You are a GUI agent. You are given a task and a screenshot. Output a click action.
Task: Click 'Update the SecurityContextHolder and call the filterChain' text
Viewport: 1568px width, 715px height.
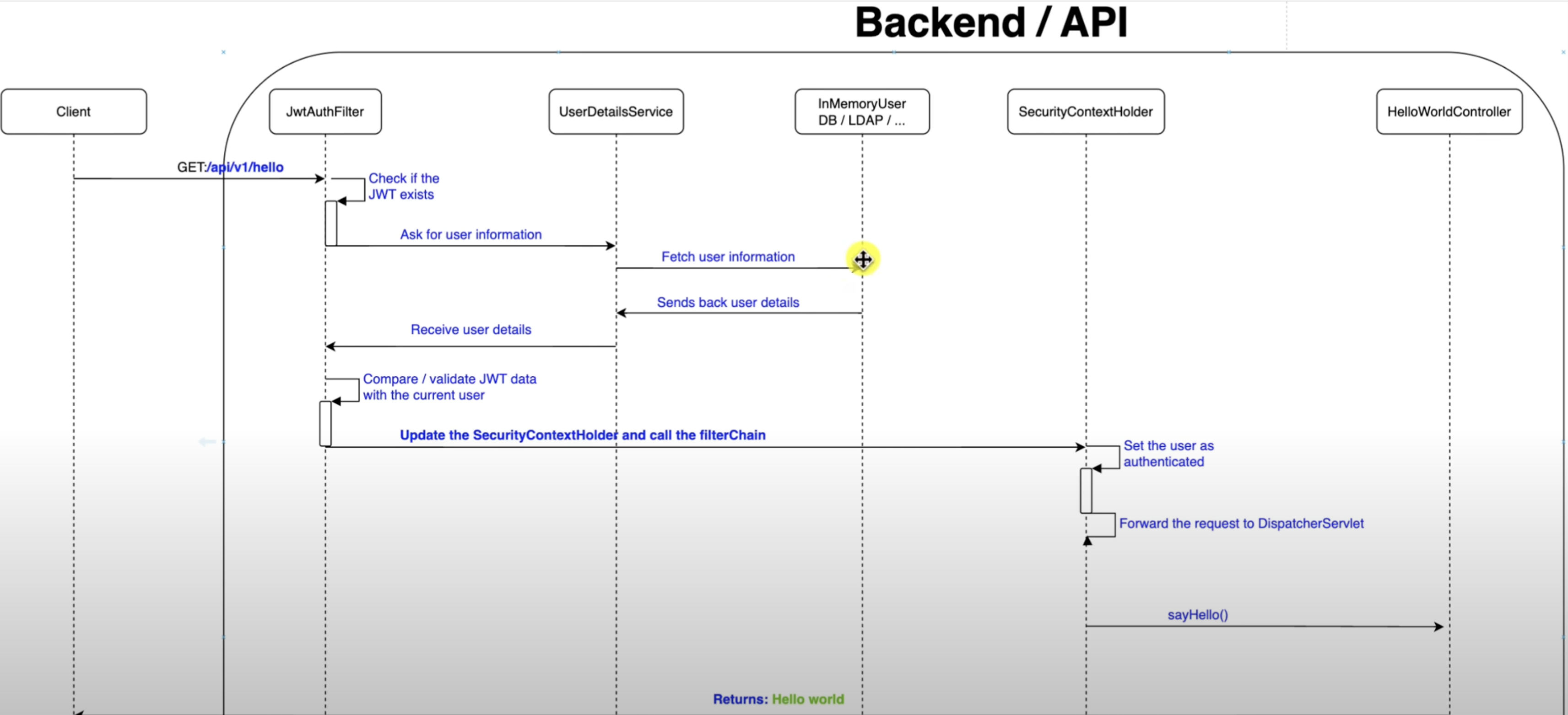583,435
